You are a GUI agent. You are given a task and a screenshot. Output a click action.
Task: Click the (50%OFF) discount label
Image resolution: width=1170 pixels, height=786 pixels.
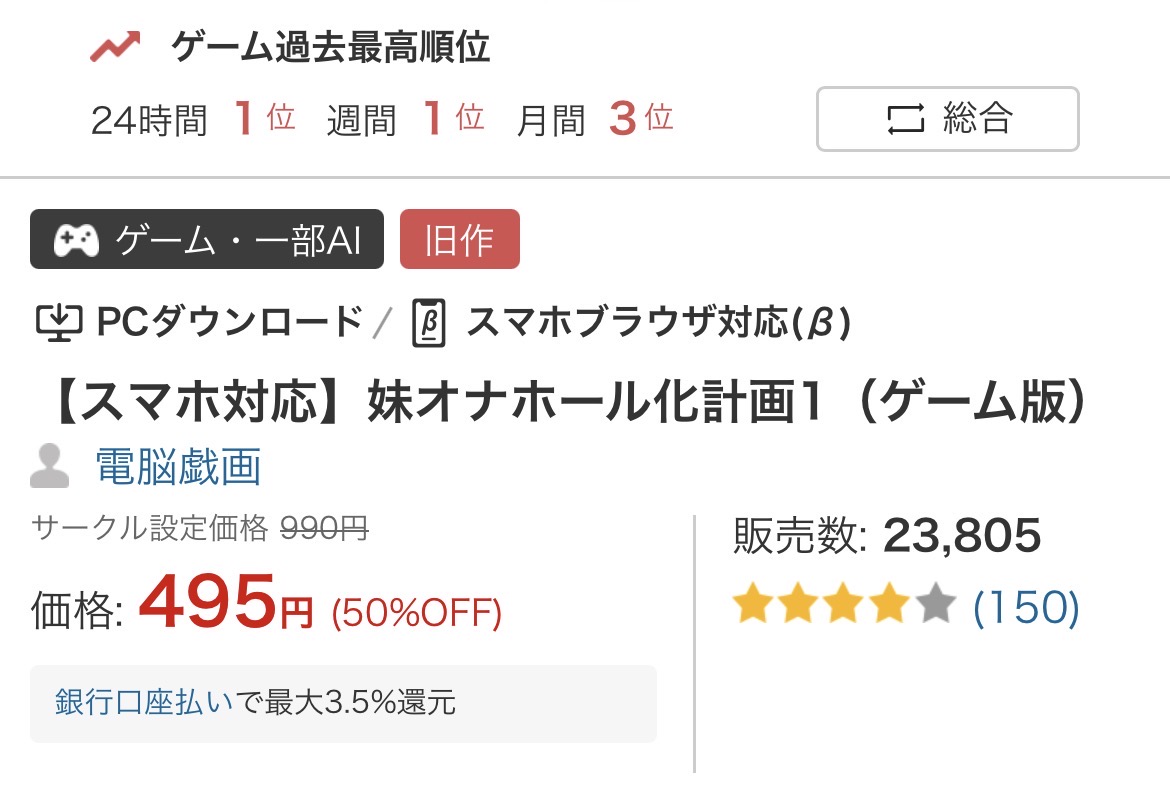tap(416, 613)
